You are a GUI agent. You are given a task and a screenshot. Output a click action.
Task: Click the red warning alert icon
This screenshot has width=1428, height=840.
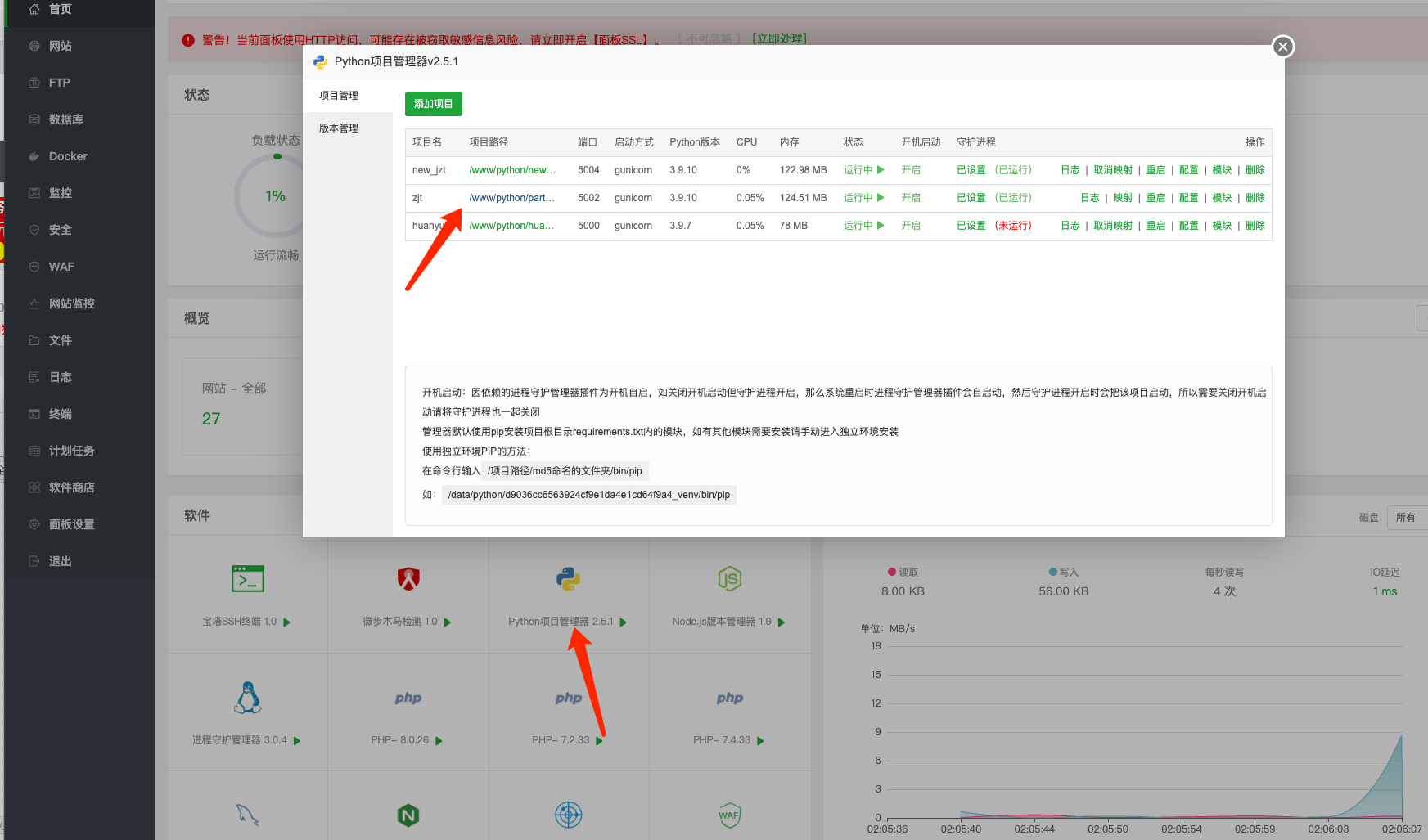[x=188, y=40]
